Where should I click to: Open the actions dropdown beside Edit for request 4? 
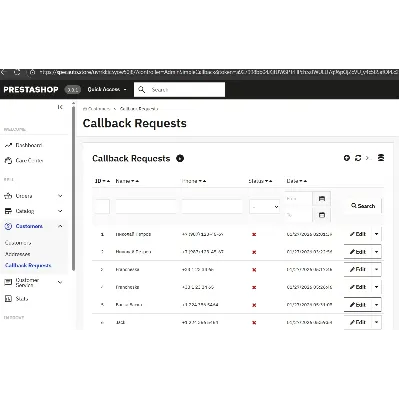376,287
